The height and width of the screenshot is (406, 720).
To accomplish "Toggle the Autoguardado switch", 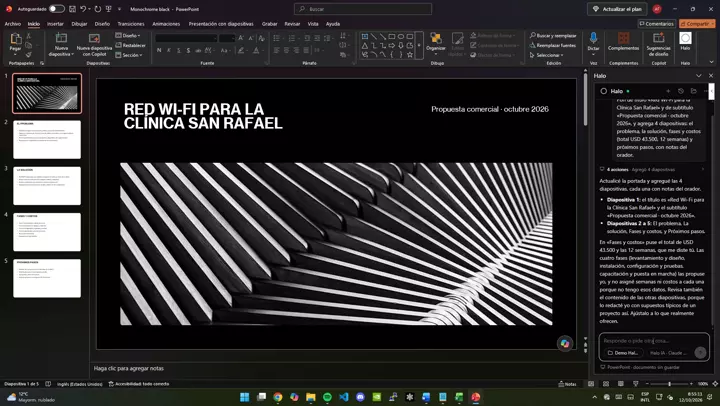I will click(56, 9).
